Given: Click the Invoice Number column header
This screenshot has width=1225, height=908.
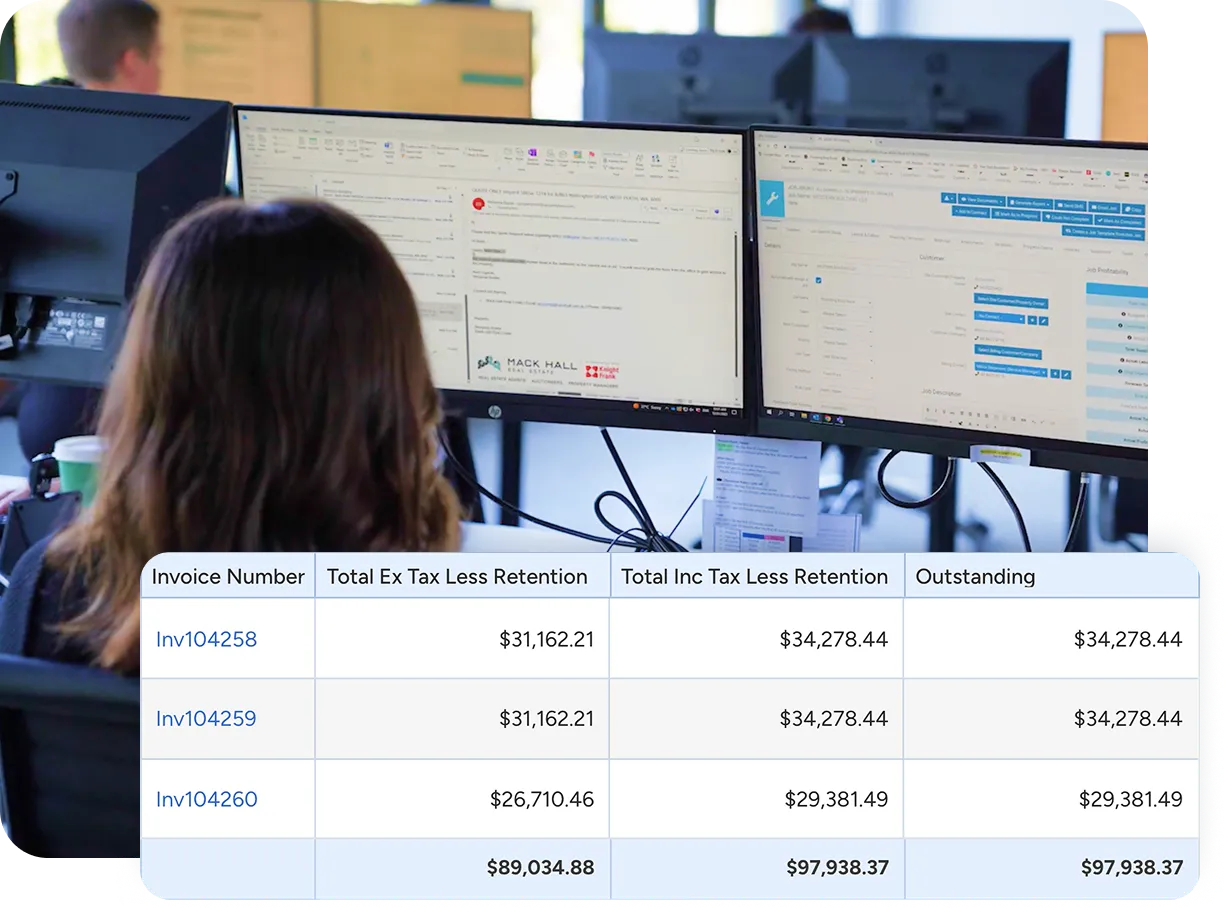Looking at the screenshot, I should click(228, 577).
